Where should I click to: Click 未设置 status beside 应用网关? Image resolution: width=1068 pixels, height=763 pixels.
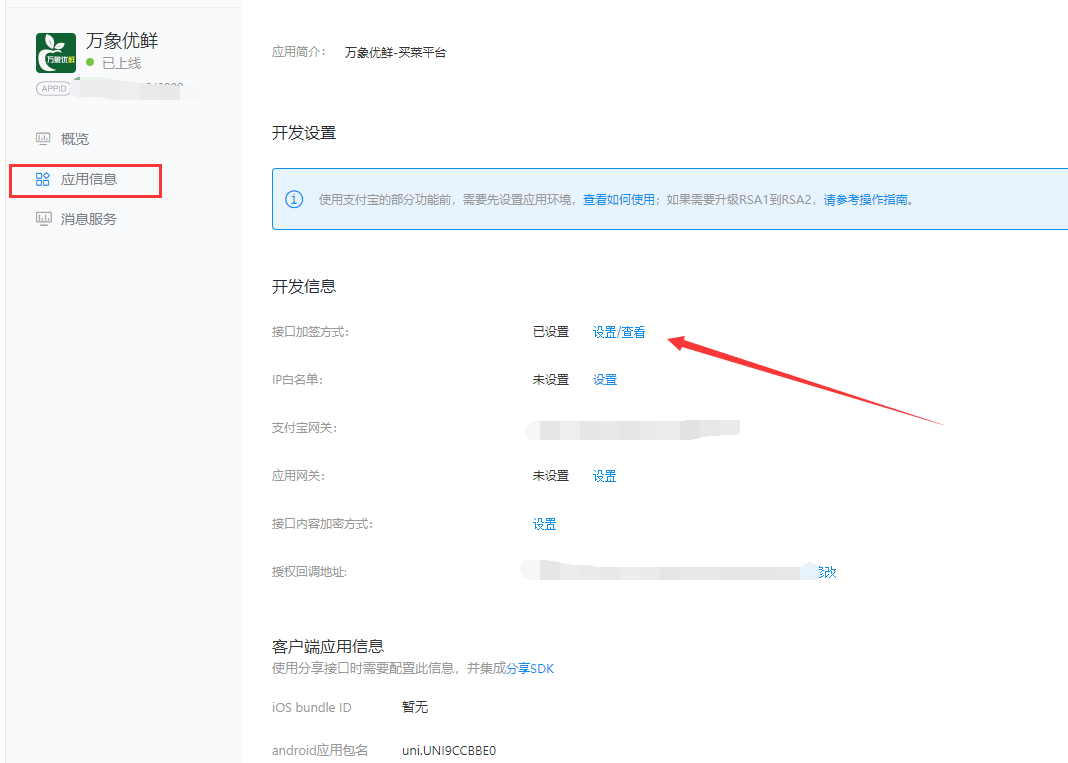550,476
